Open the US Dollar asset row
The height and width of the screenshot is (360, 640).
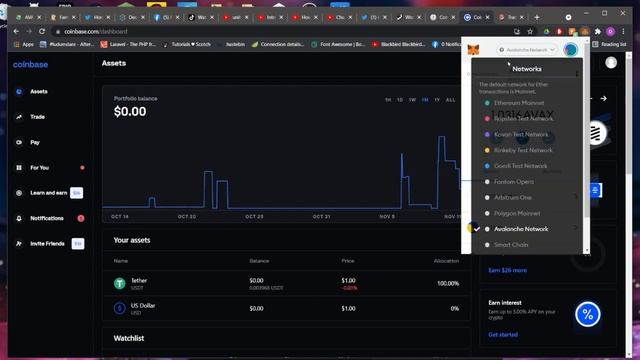pos(286,309)
